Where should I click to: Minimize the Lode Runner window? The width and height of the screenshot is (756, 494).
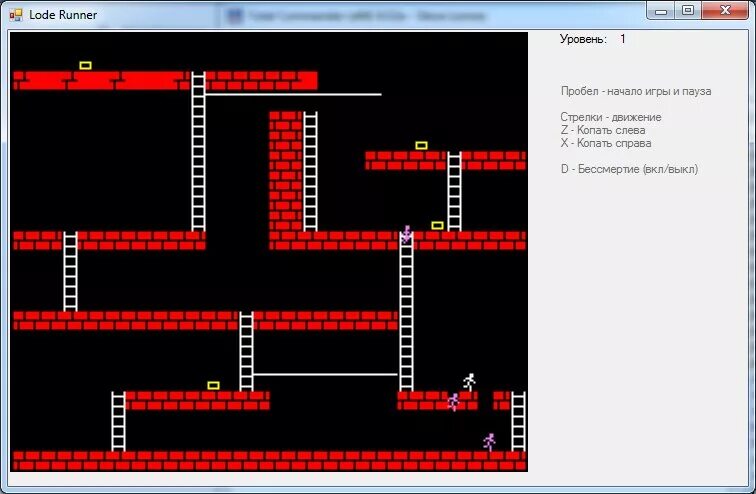pos(661,11)
